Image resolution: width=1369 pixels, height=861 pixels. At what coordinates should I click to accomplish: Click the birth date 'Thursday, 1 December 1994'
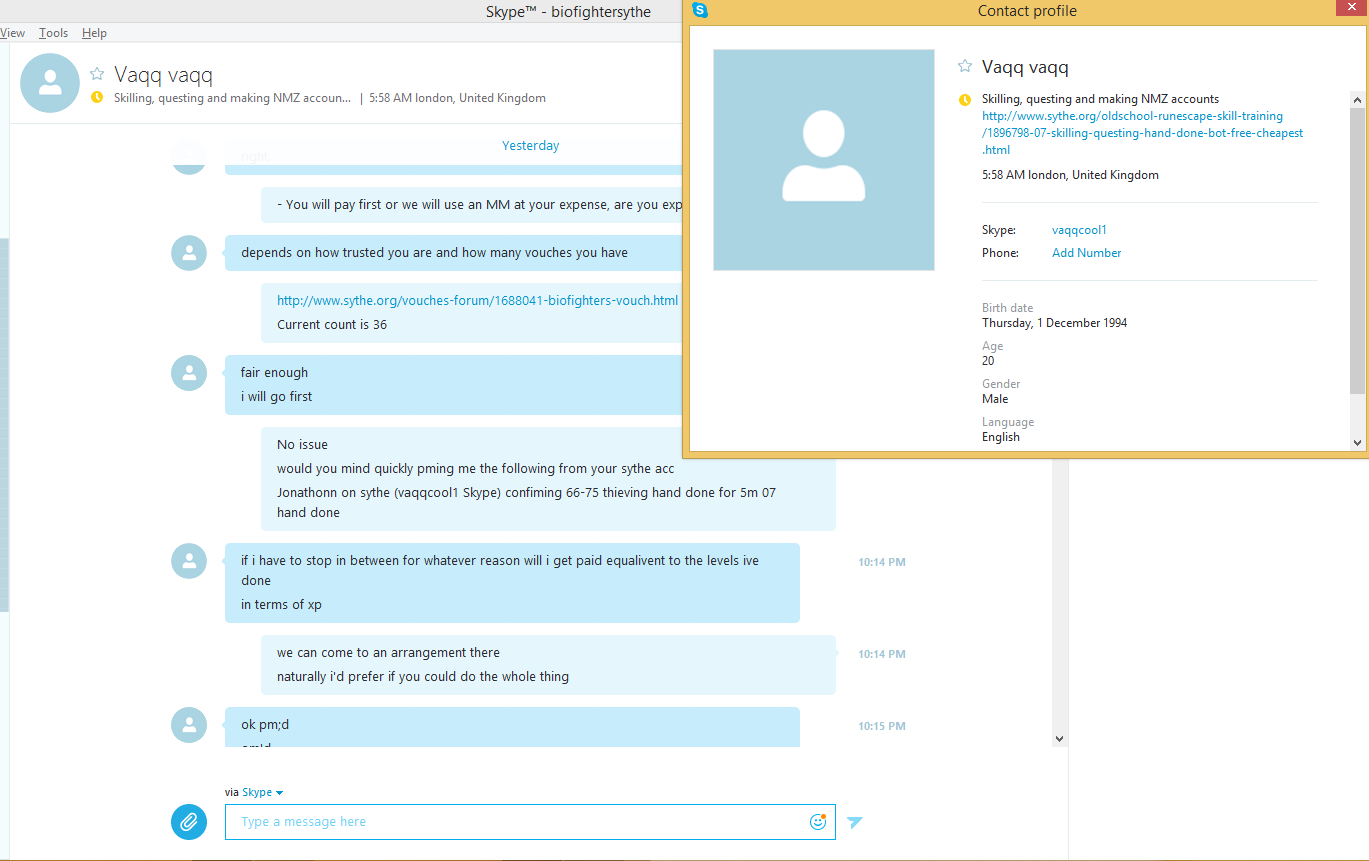point(1054,323)
